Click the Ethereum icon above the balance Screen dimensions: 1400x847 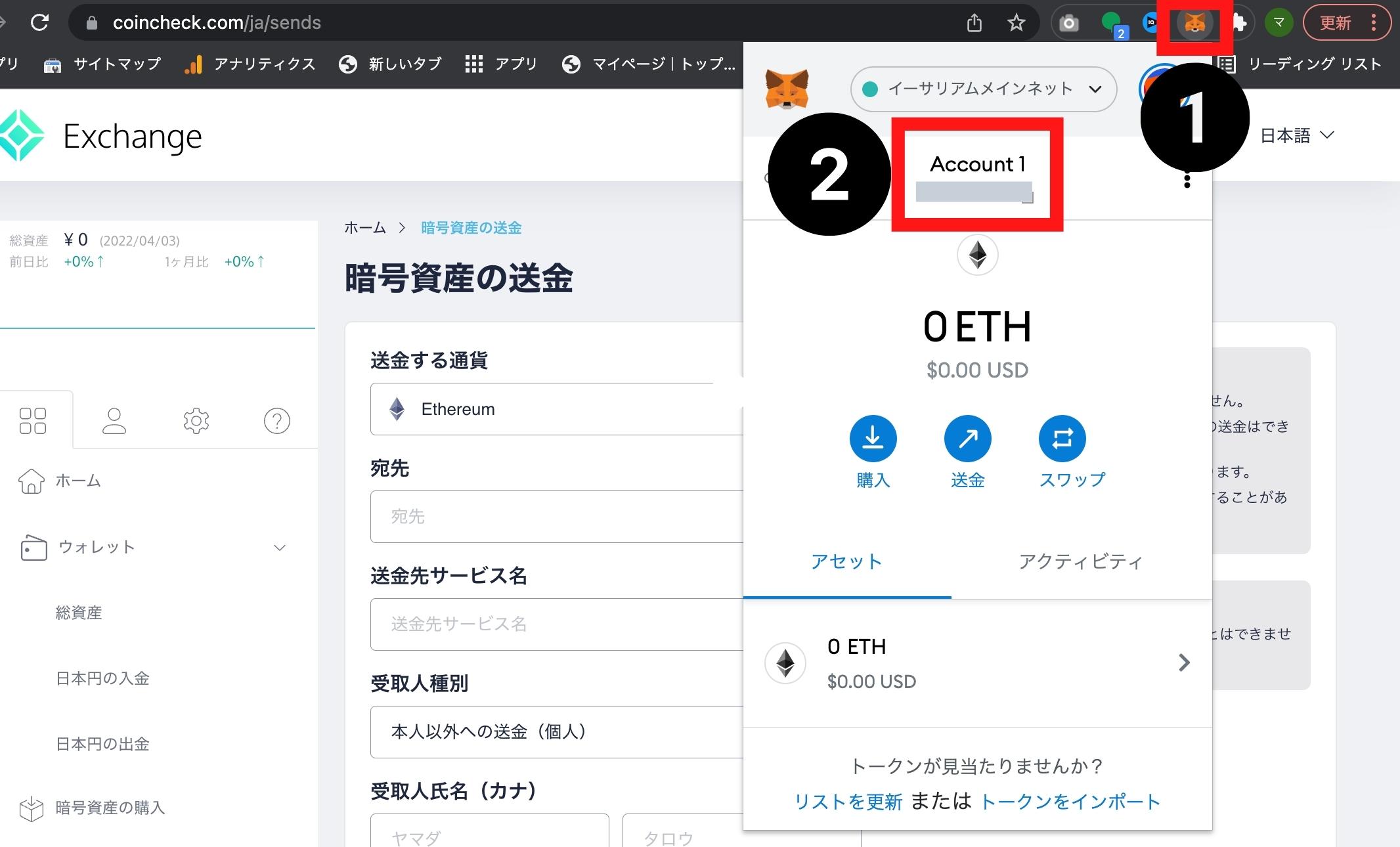977,255
